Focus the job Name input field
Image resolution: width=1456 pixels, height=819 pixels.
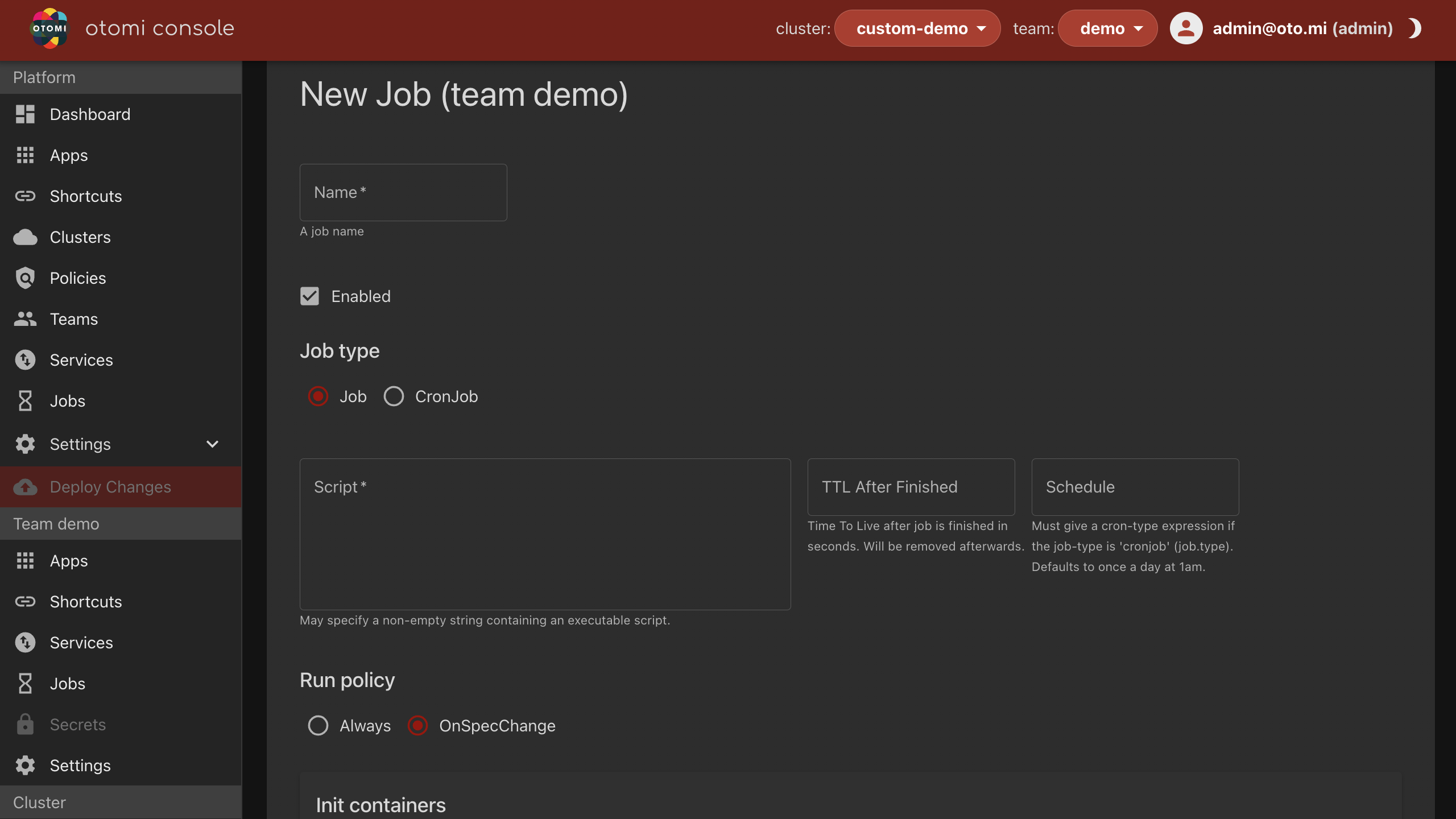(403, 193)
